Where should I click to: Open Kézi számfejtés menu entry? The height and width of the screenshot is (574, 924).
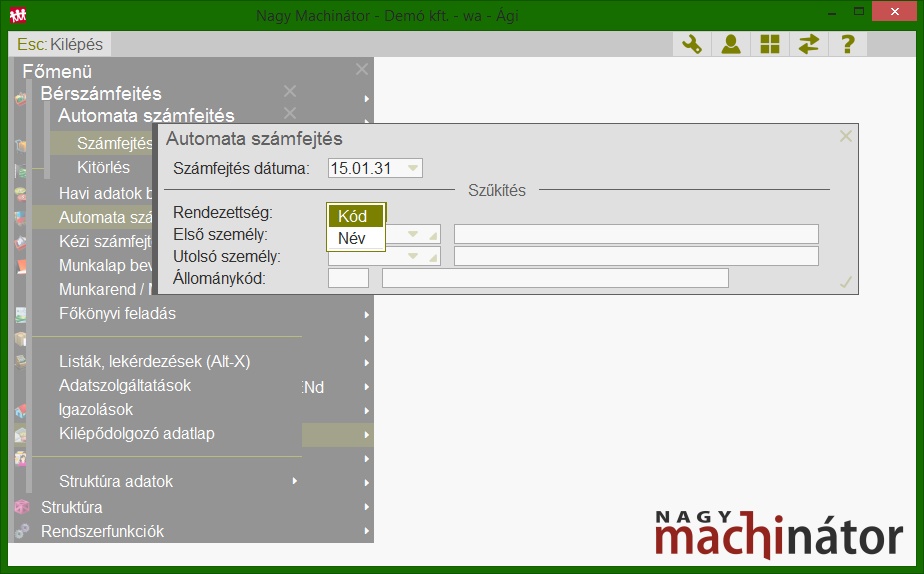tap(105, 242)
